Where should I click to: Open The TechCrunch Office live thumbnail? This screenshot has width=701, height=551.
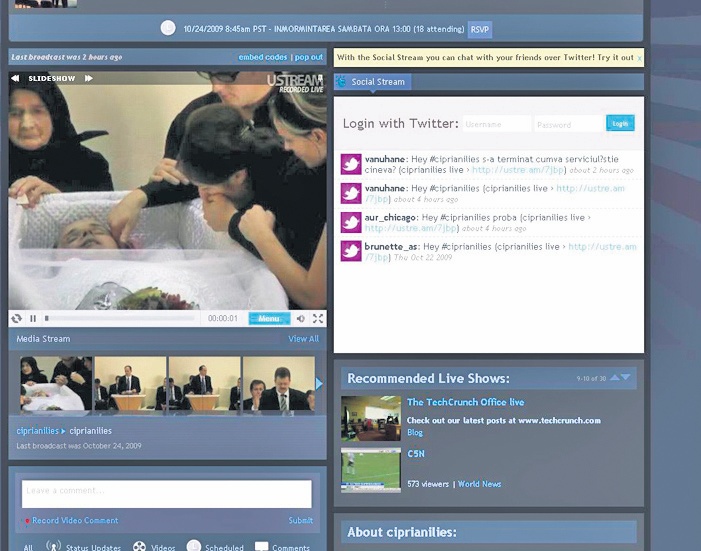[370, 418]
